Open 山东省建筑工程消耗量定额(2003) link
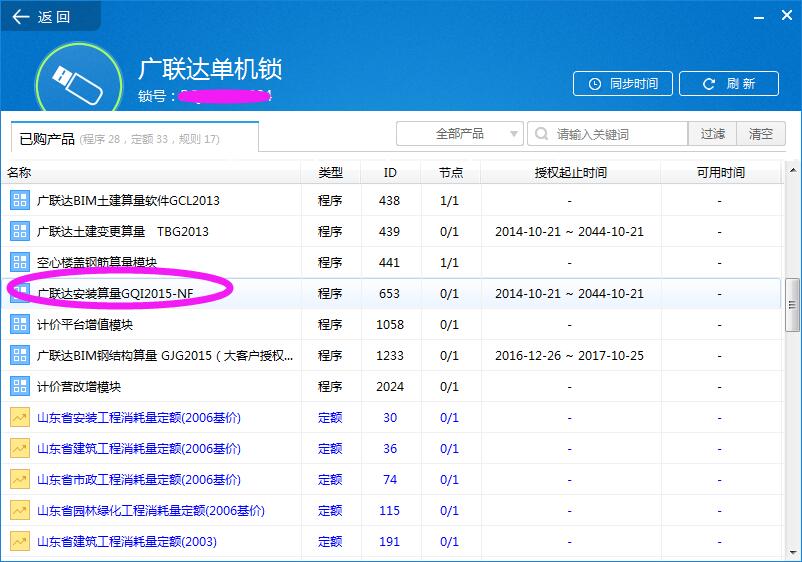 tap(127, 542)
